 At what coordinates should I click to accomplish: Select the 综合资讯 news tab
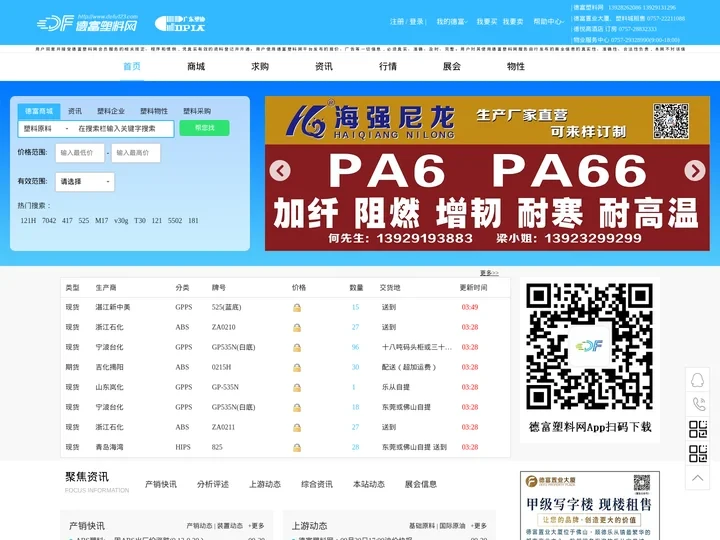coord(317,484)
